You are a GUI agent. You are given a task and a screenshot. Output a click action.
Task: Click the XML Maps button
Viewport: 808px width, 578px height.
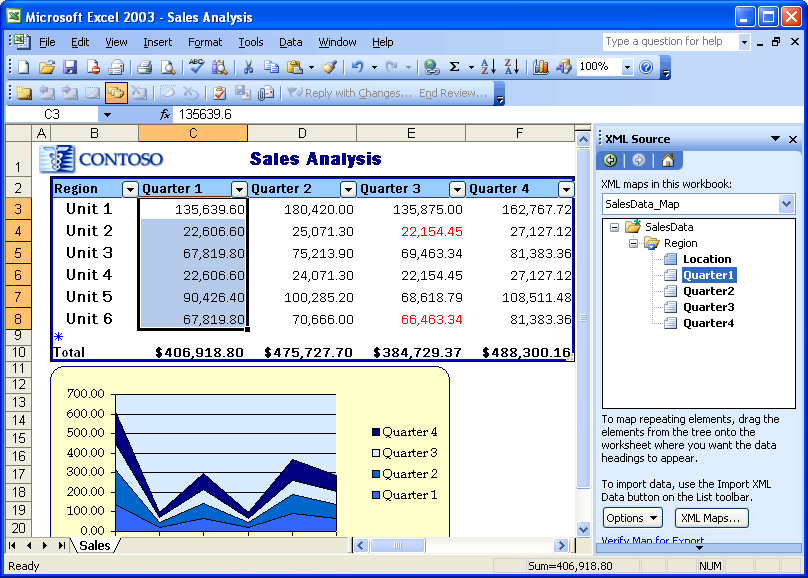[x=711, y=518]
